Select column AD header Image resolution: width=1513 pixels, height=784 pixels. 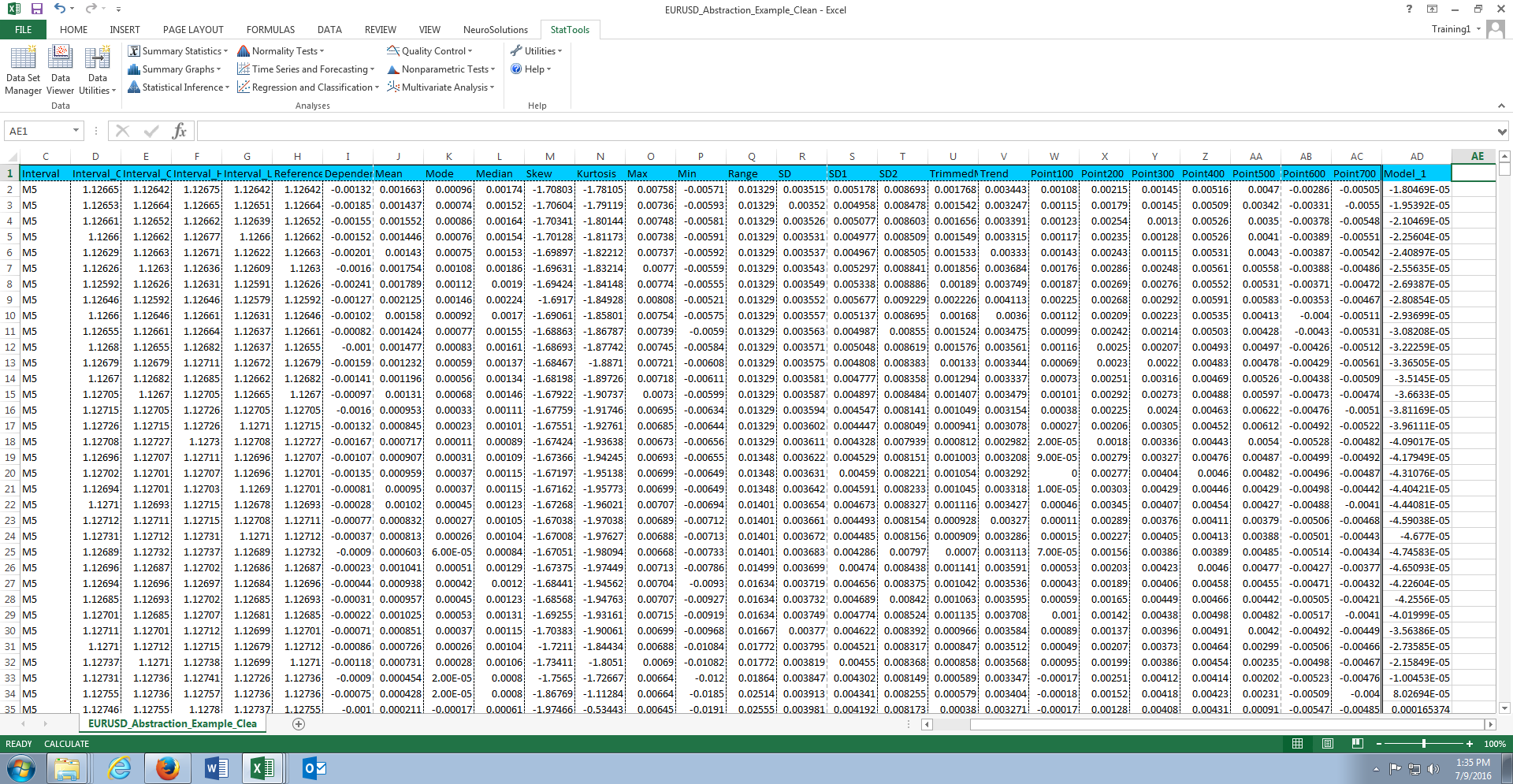click(1417, 156)
